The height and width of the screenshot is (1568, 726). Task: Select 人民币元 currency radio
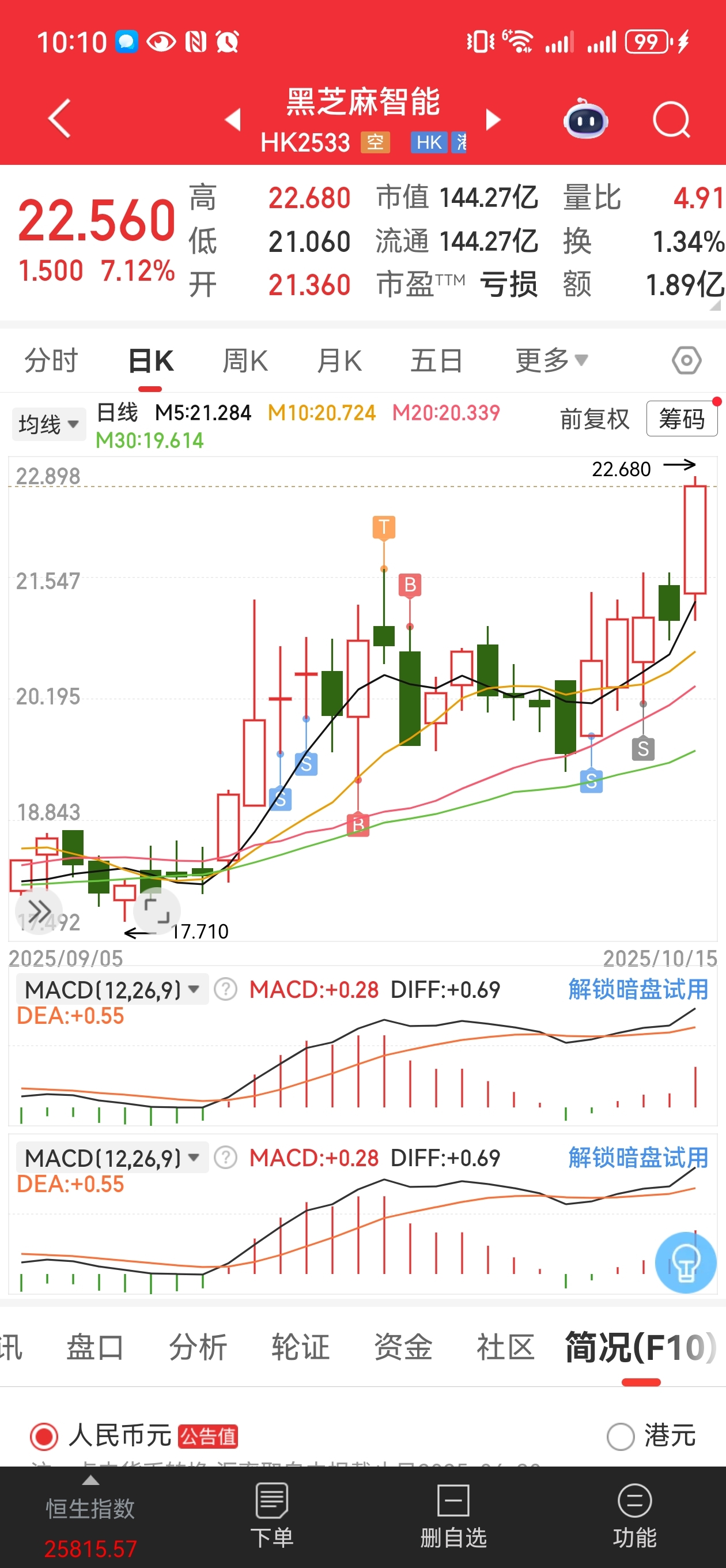pyautogui.click(x=44, y=1437)
